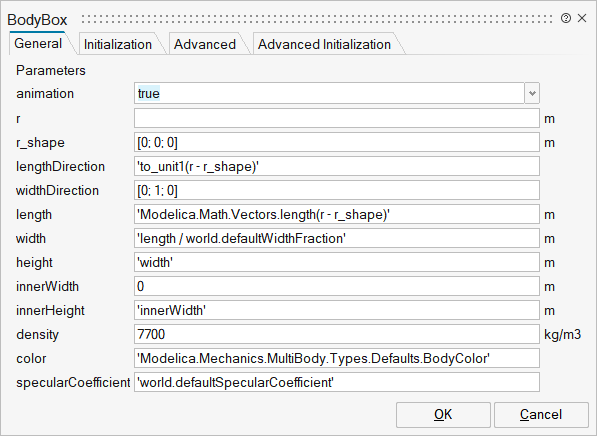Image resolution: width=597 pixels, height=436 pixels.
Task: Switch to the Initialization tab
Action: [118, 44]
